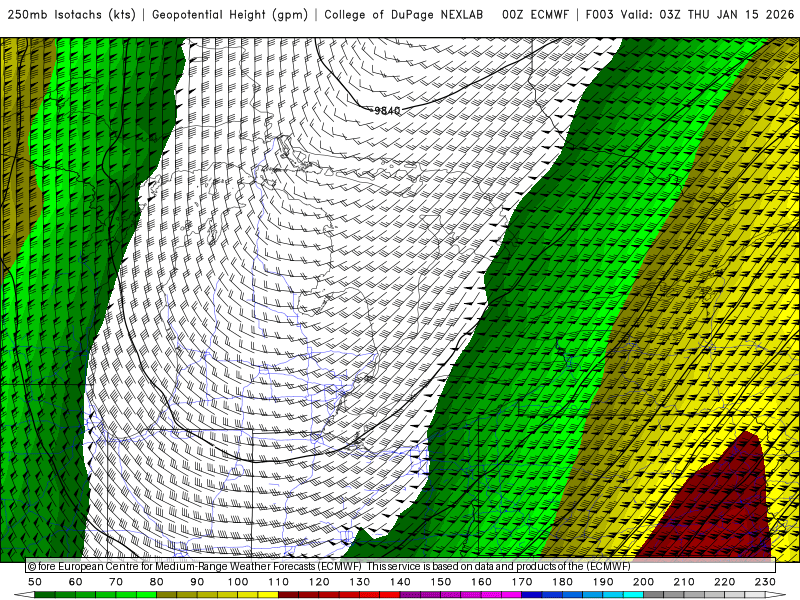This screenshot has width=800, height=600.
Task: Select the dark blue swatch starting at 170
Action: [x=532, y=595]
